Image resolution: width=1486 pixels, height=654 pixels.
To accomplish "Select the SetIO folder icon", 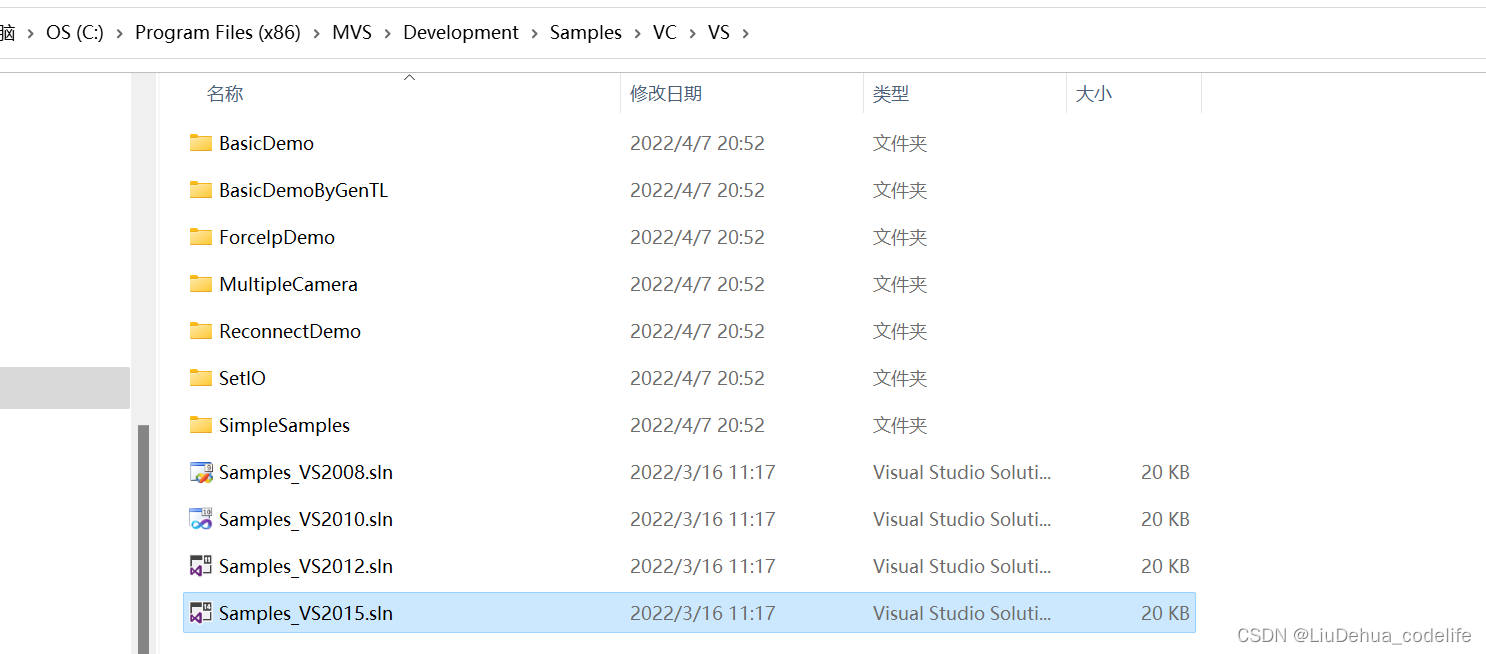I will (201, 378).
